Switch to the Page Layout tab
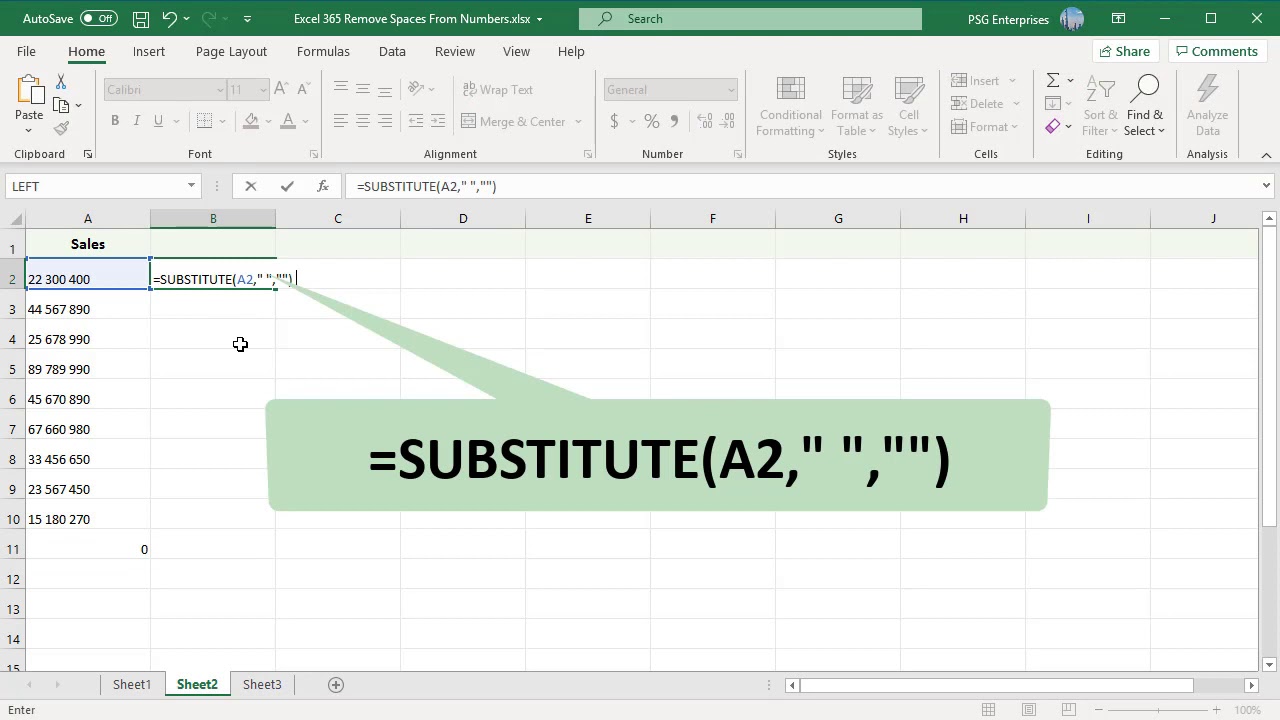The height and width of the screenshot is (720, 1280). (231, 51)
